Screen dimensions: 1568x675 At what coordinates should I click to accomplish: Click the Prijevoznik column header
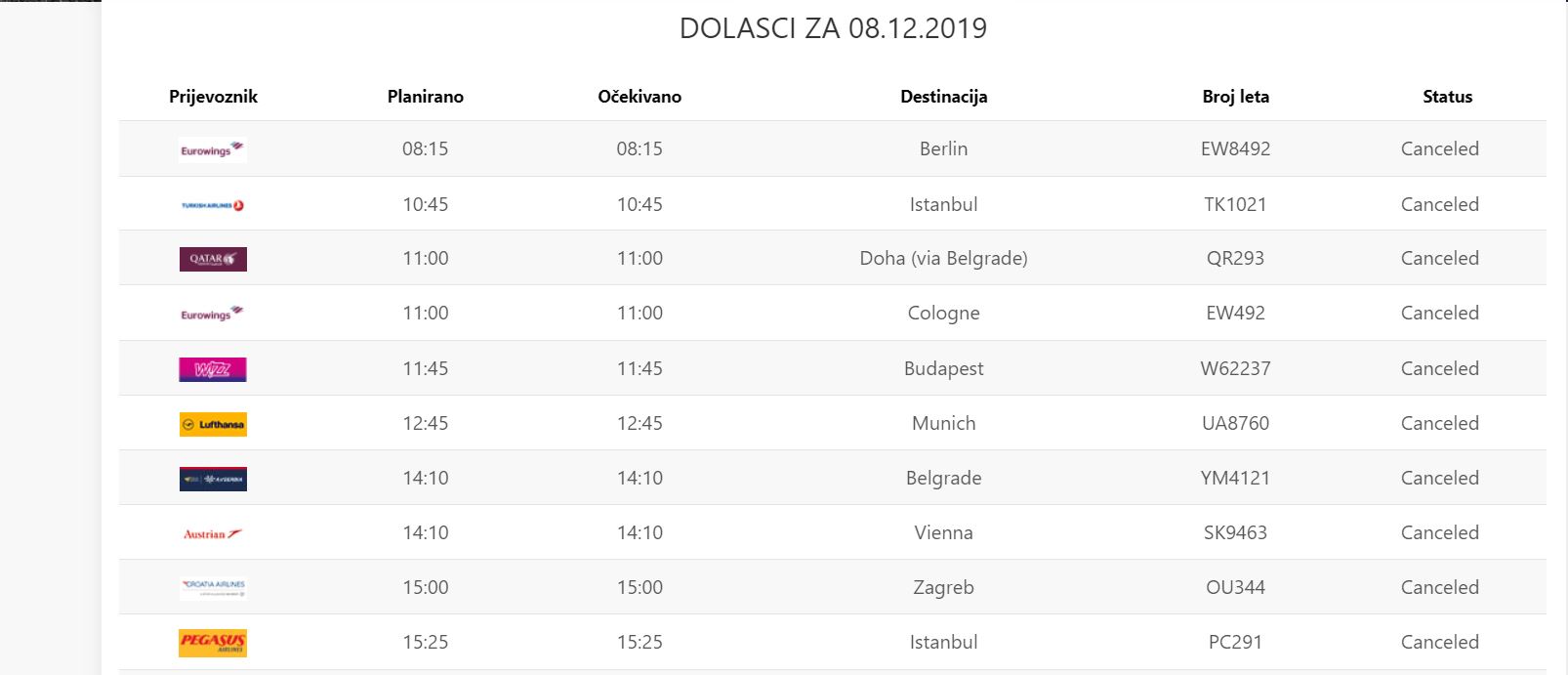[213, 97]
